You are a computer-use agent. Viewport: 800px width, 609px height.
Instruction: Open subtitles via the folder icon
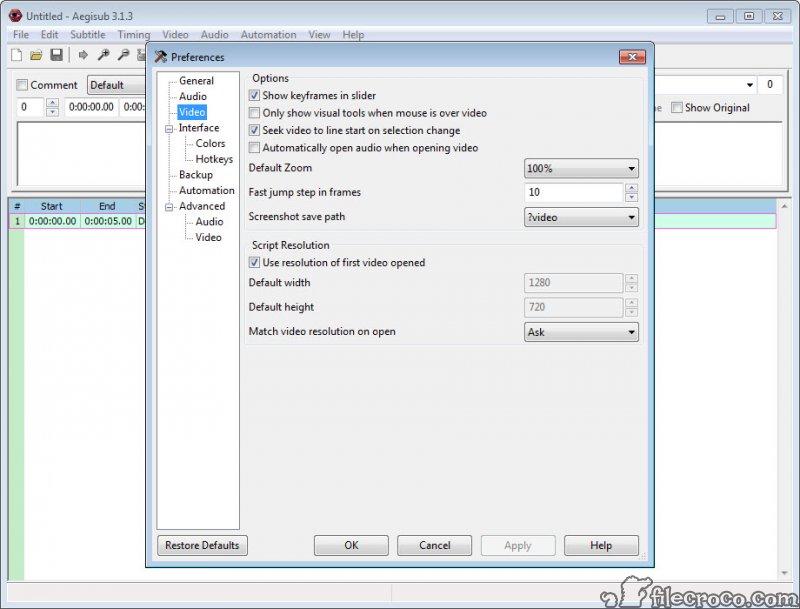(x=36, y=55)
